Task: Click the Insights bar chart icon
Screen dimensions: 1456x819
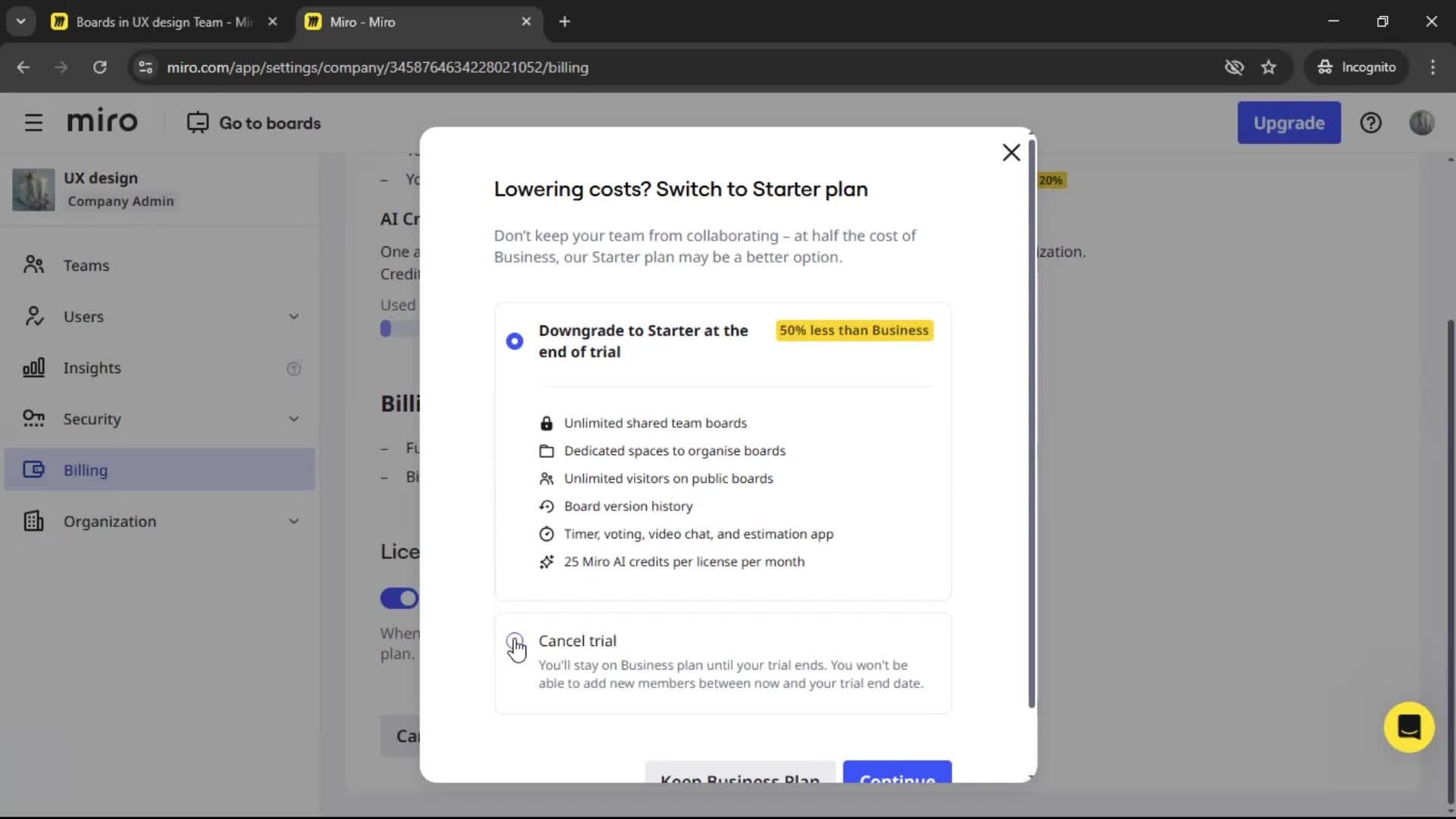Action: [33, 368]
